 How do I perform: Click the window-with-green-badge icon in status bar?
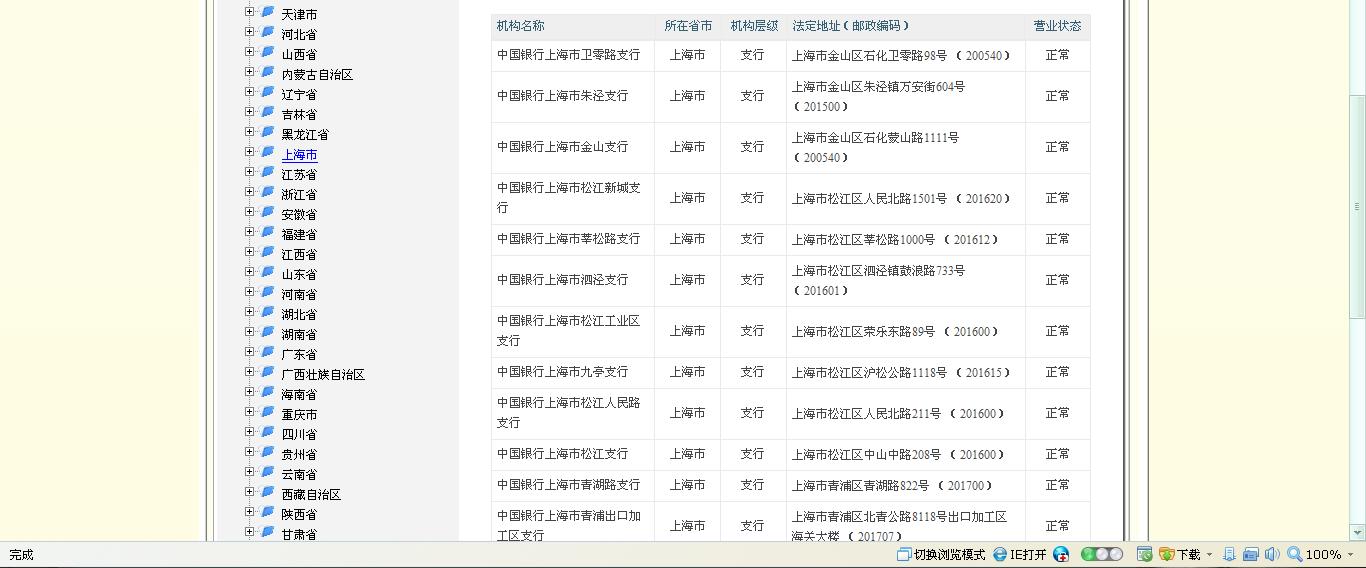coord(1144,554)
